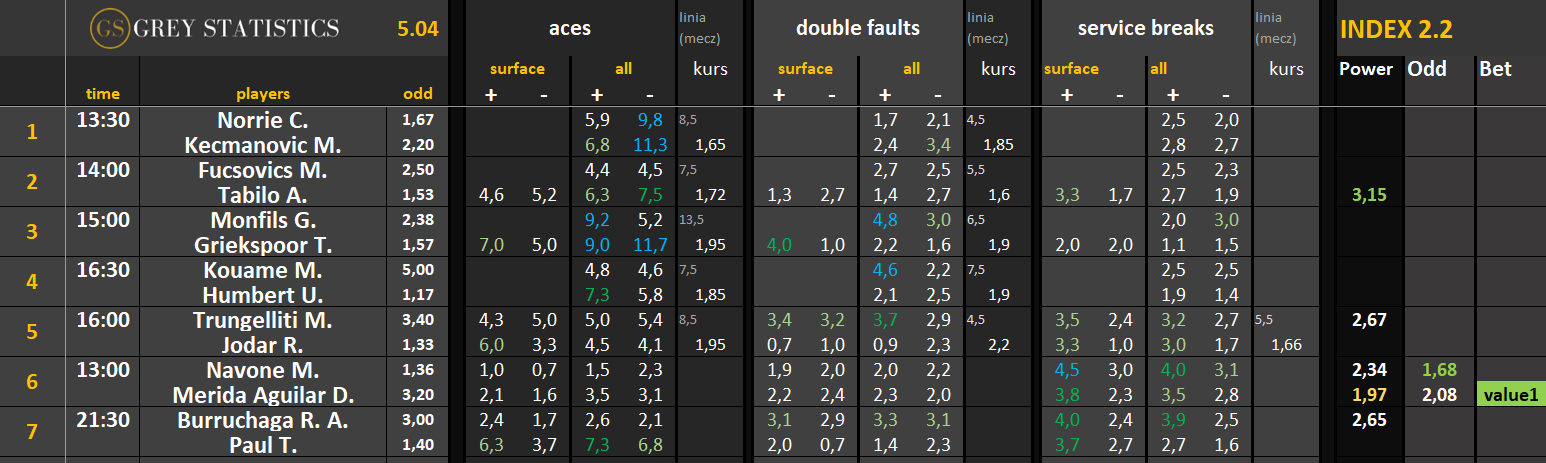Click the "Bet" column header
The height and width of the screenshot is (463, 1546).
1495,69
